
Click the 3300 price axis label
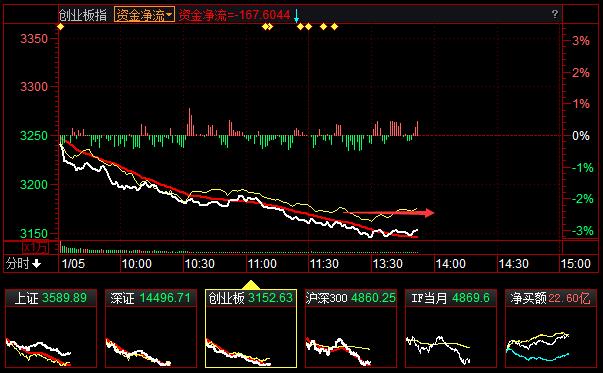point(34,87)
